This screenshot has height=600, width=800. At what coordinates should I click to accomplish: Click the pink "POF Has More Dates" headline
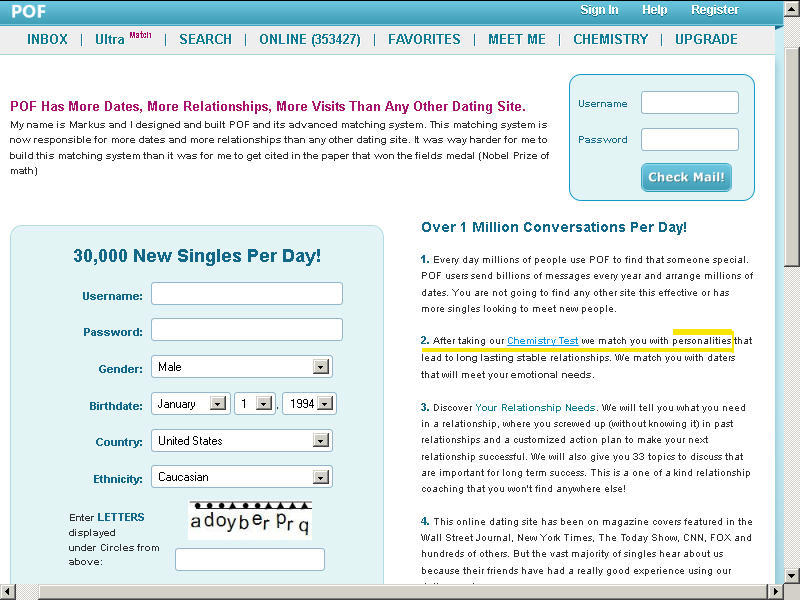coord(268,106)
